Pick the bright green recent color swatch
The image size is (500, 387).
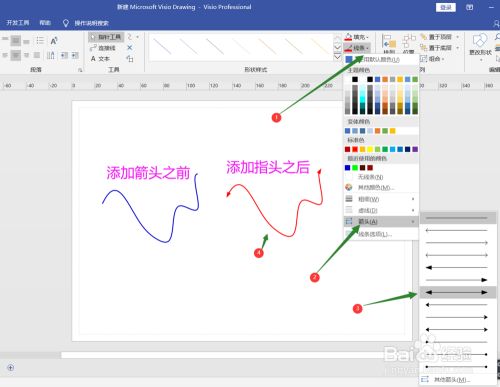click(x=355, y=168)
